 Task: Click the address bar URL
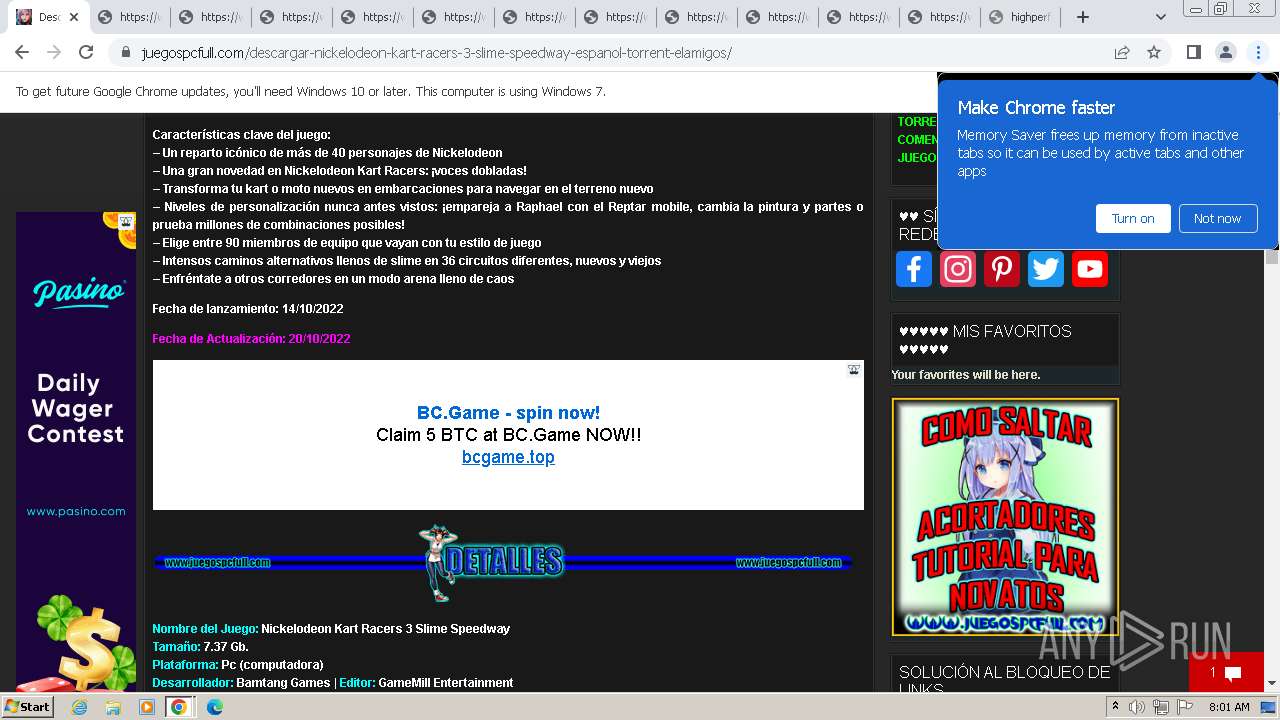(436, 53)
